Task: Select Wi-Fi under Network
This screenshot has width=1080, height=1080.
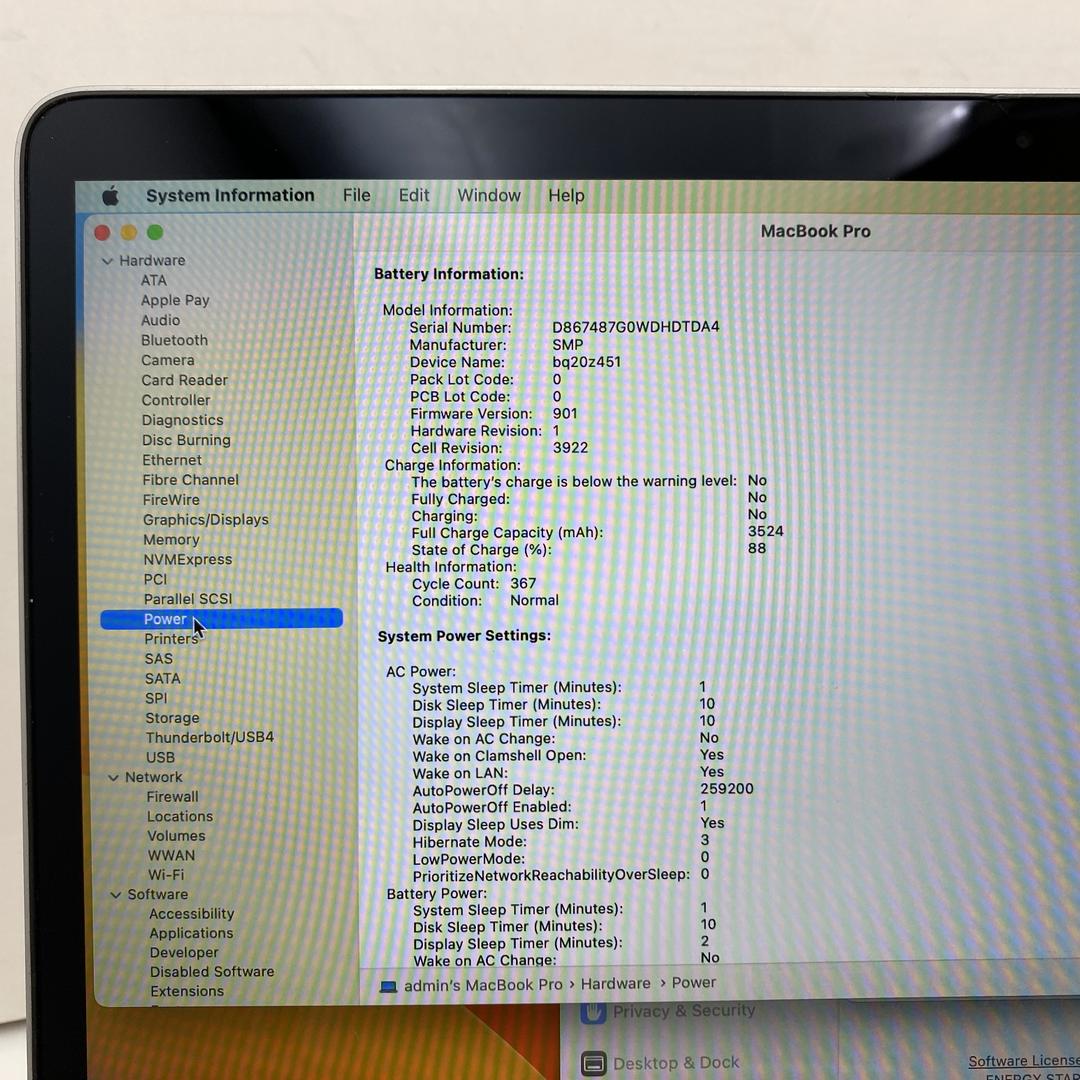Action: [x=166, y=875]
